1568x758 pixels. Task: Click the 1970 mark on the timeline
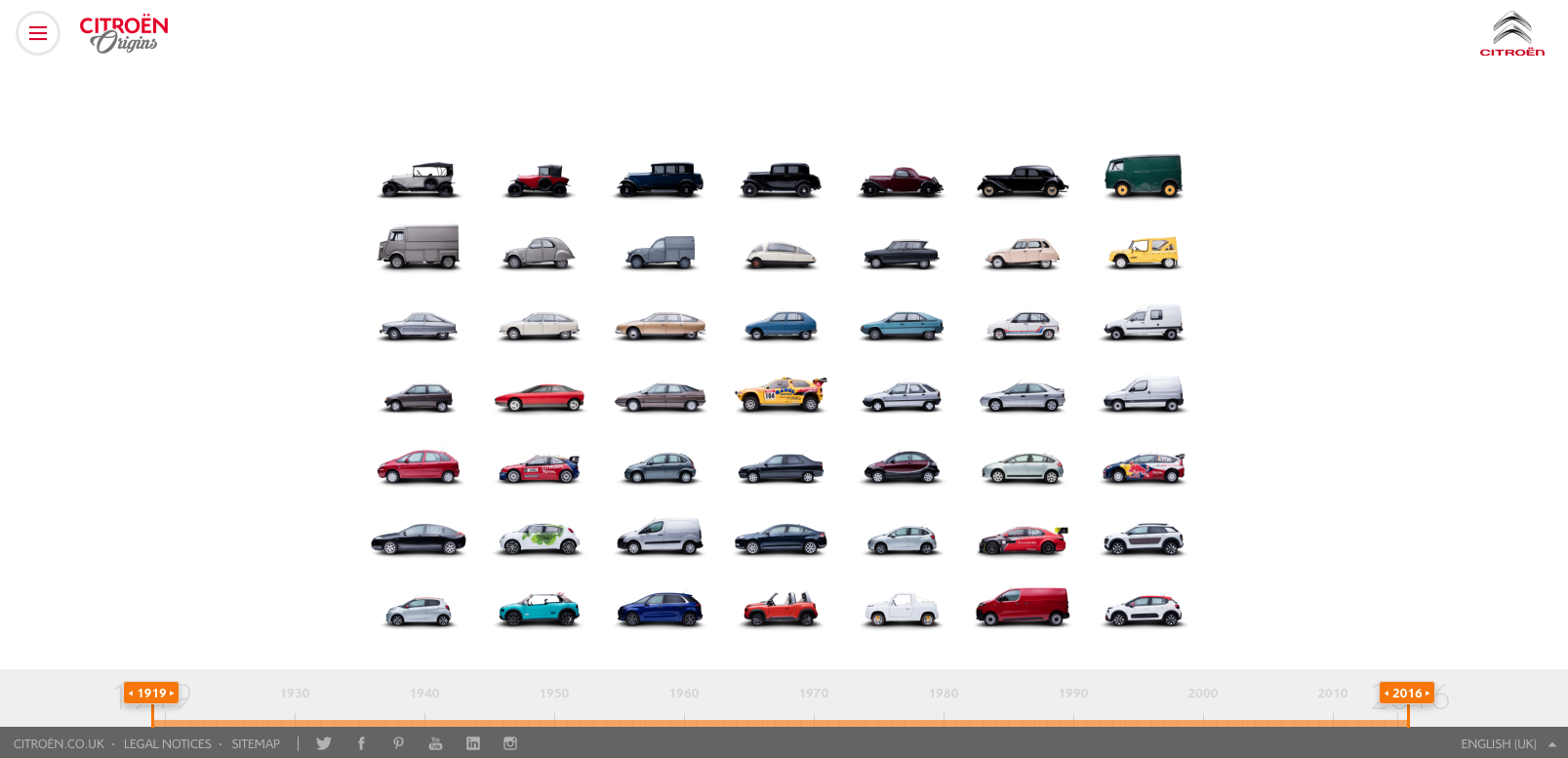[814, 694]
